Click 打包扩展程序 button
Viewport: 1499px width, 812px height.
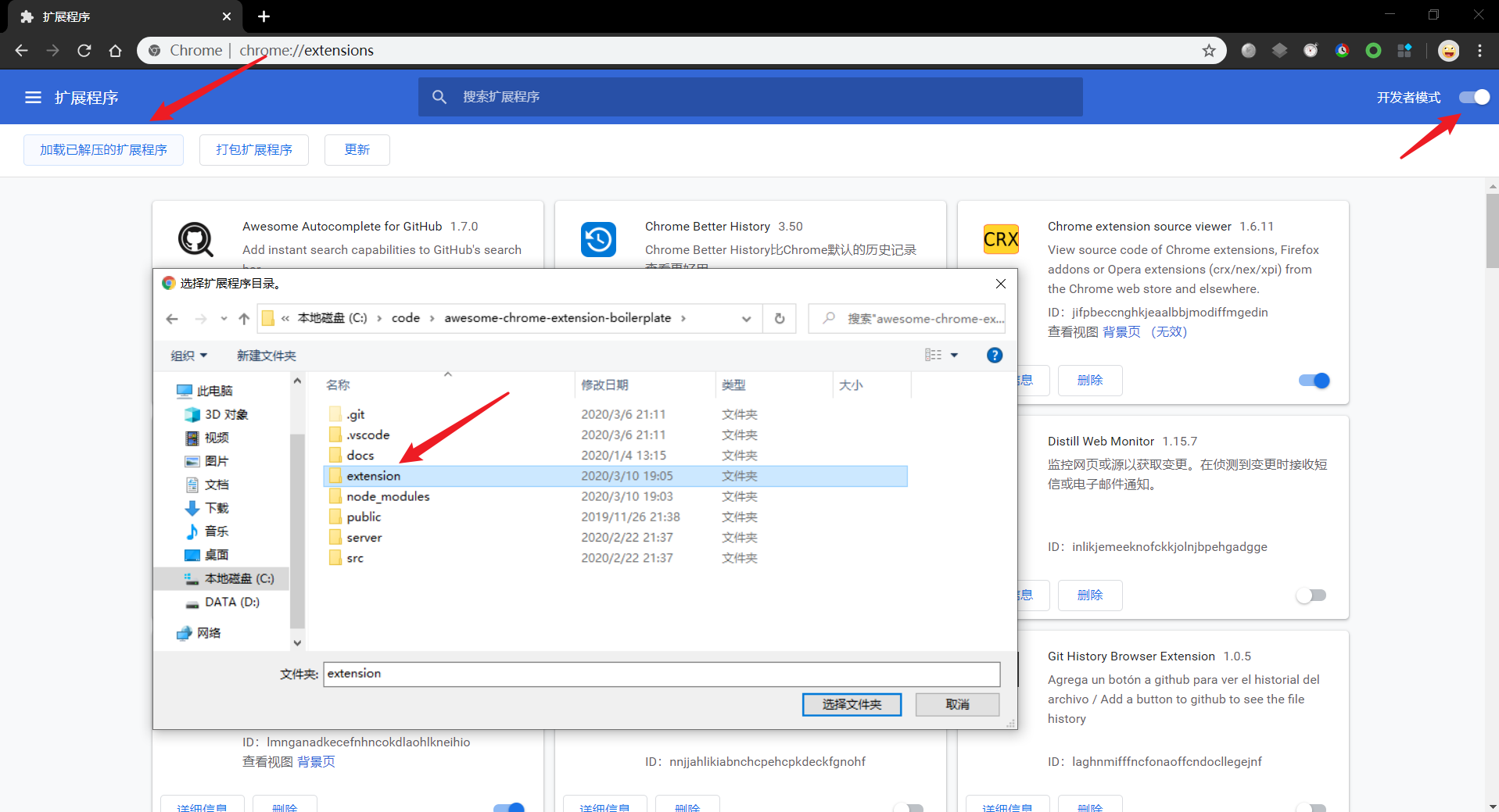point(254,150)
